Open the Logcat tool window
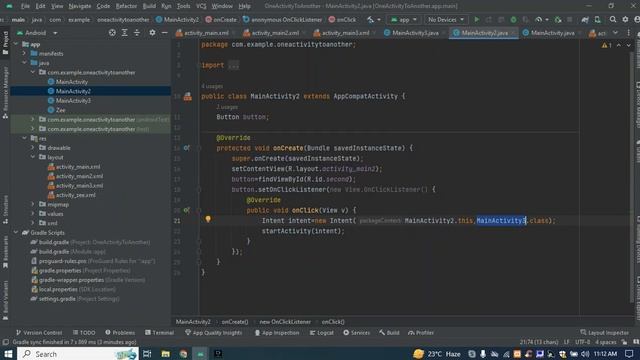 click(322, 333)
